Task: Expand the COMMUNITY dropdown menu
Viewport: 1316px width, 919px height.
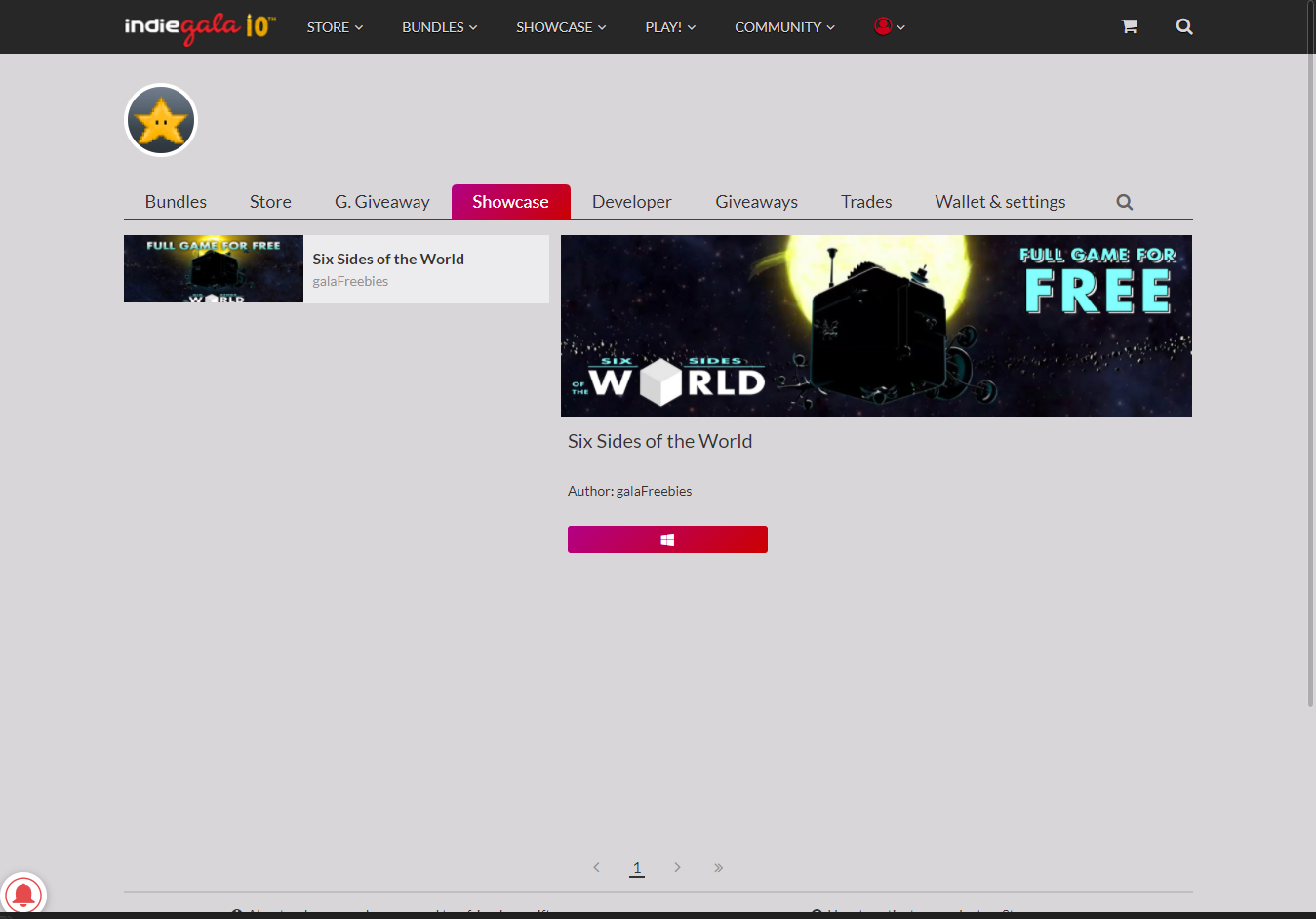Action: coord(784,27)
